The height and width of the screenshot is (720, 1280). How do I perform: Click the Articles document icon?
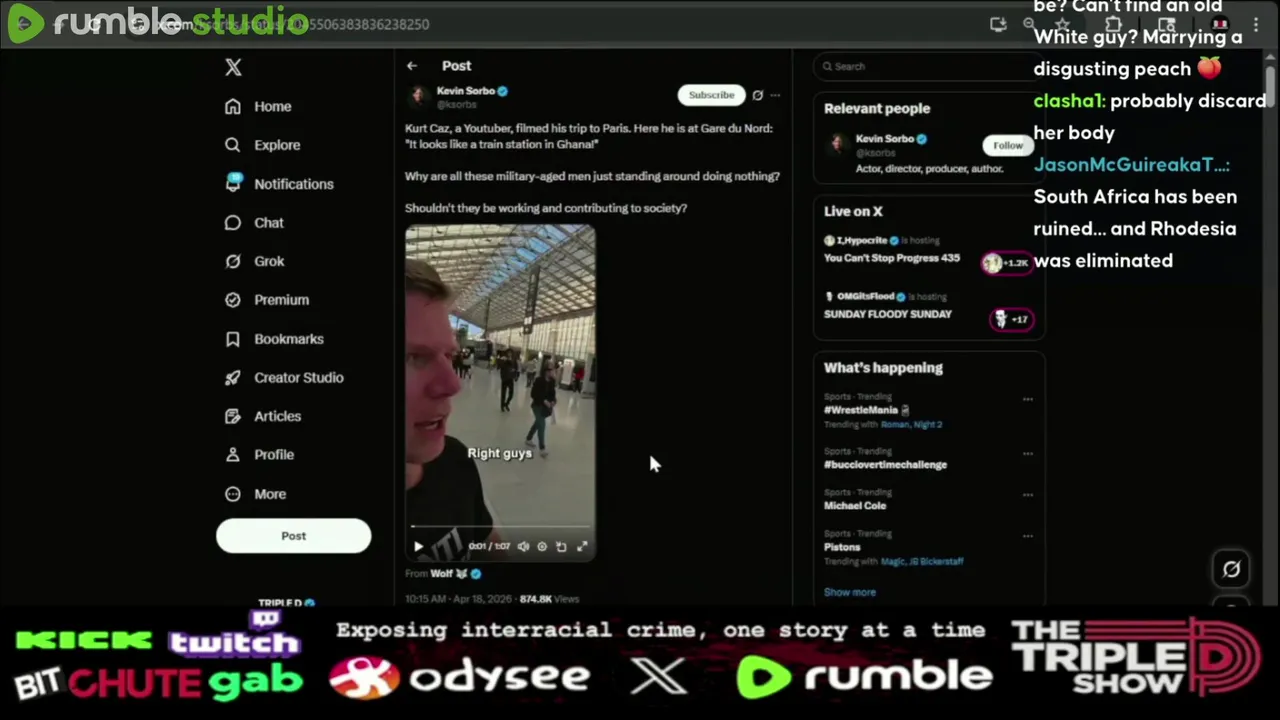(x=233, y=416)
